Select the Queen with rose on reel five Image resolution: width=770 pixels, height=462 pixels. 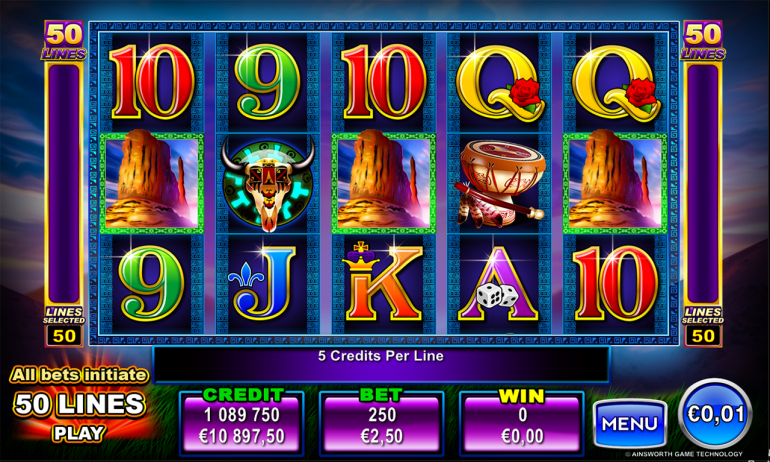tap(617, 83)
